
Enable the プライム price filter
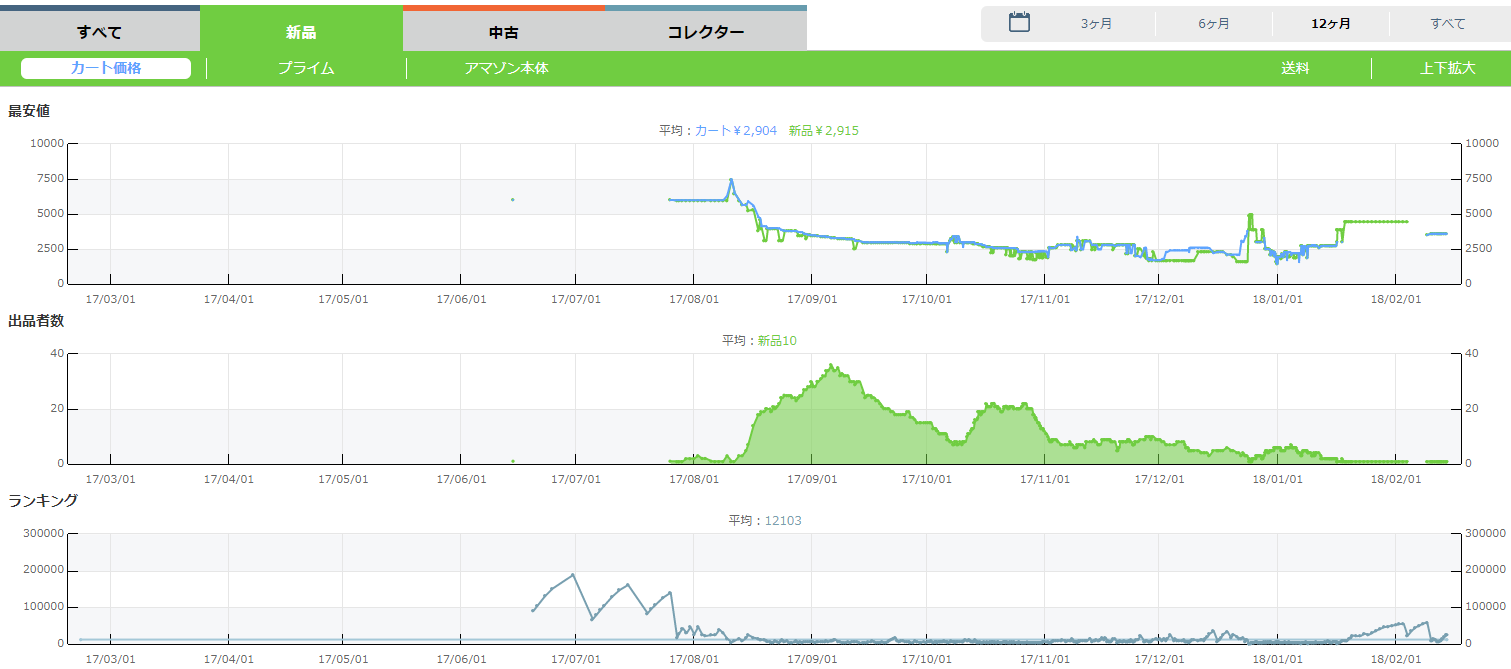(x=306, y=68)
